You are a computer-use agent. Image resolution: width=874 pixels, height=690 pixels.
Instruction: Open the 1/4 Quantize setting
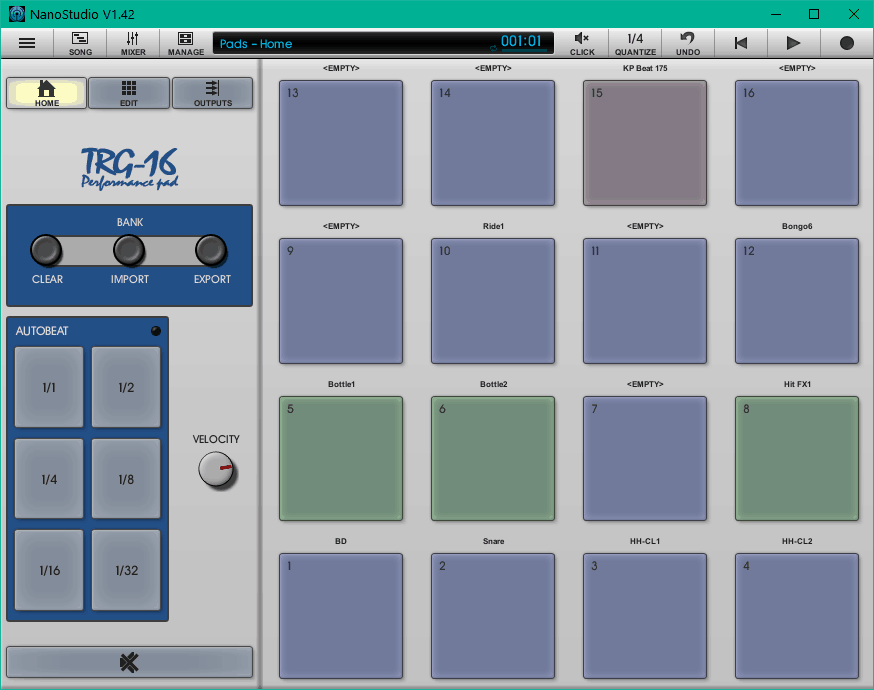click(x=635, y=43)
